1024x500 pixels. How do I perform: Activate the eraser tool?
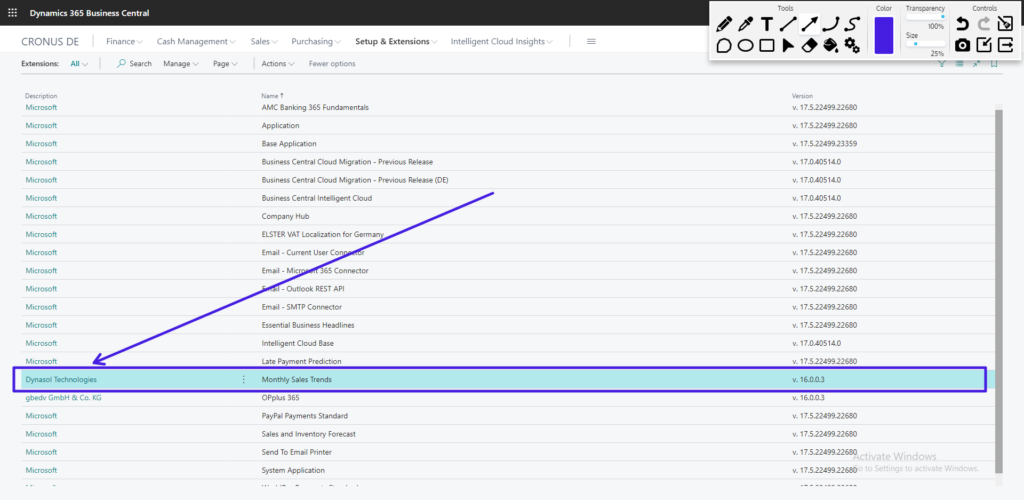(x=809, y=45)
